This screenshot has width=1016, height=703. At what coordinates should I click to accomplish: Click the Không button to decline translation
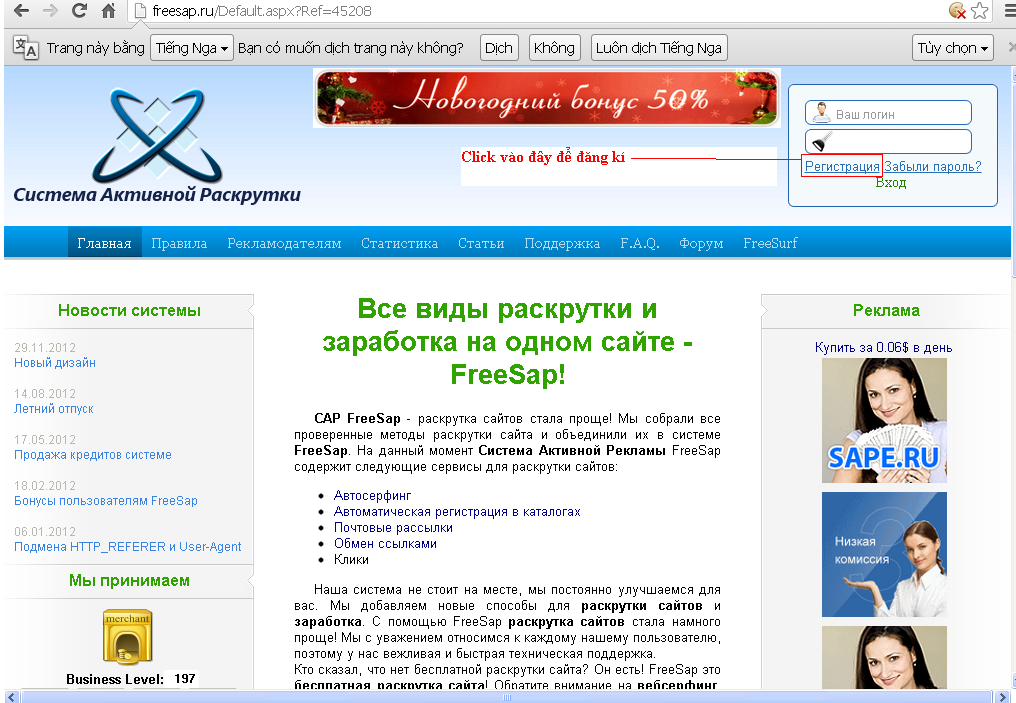(554, 48)
